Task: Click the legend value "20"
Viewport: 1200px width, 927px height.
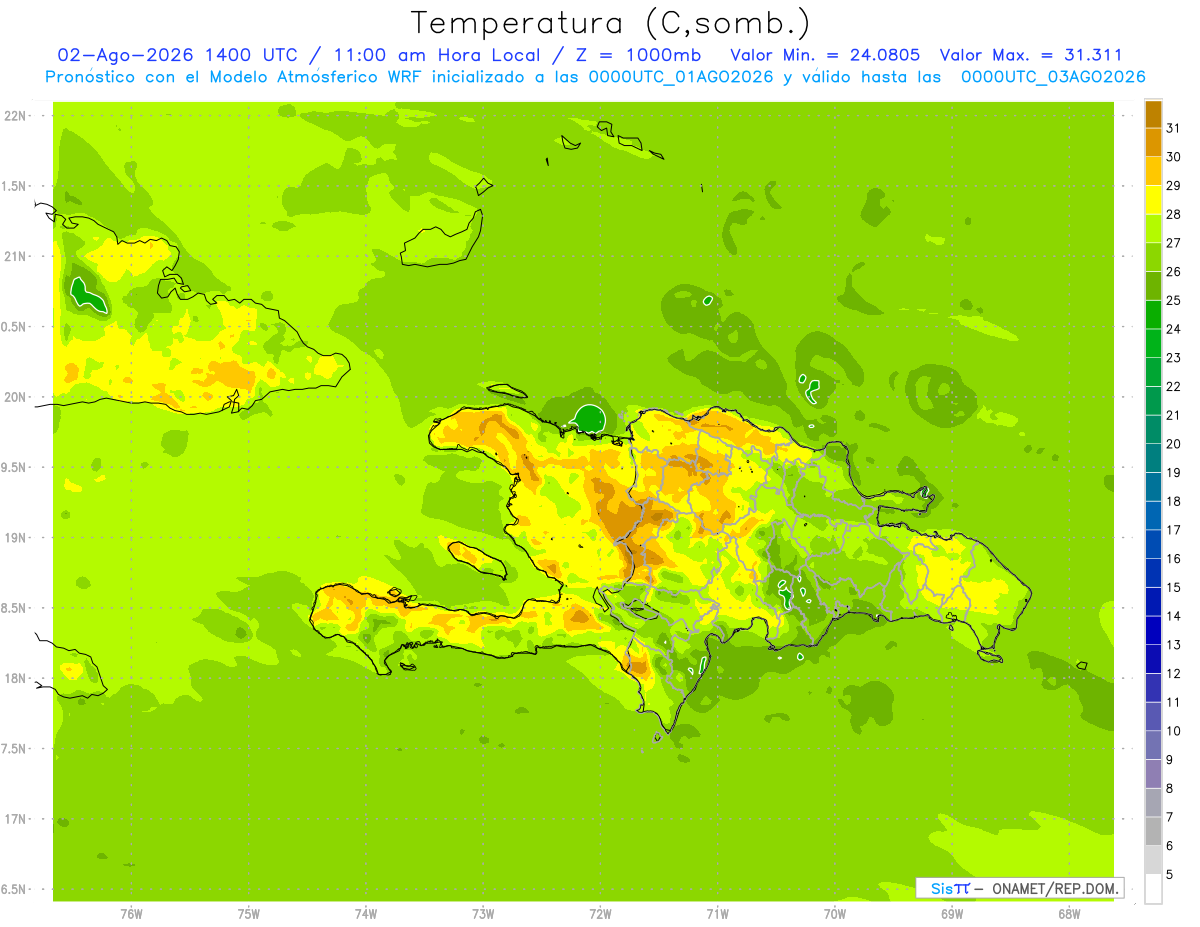Action: 1174,444
